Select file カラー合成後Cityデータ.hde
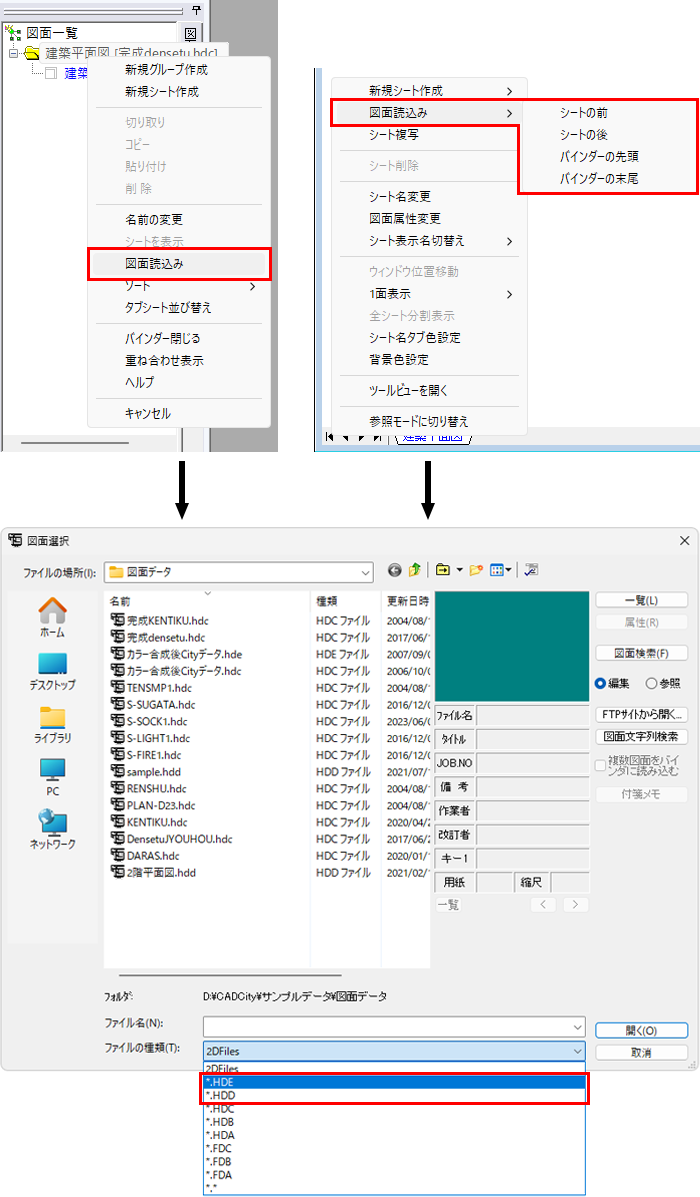This screenshot has height=1197, width=700. pyautogui.click(x=184, y=654)
